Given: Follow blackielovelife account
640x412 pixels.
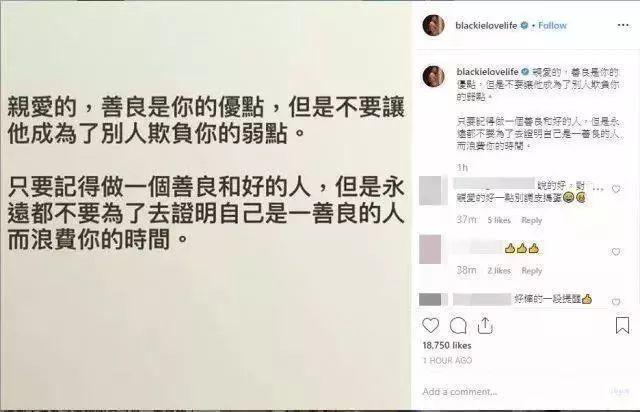Looking at the screenshot, I should click(x=552, y=25).
